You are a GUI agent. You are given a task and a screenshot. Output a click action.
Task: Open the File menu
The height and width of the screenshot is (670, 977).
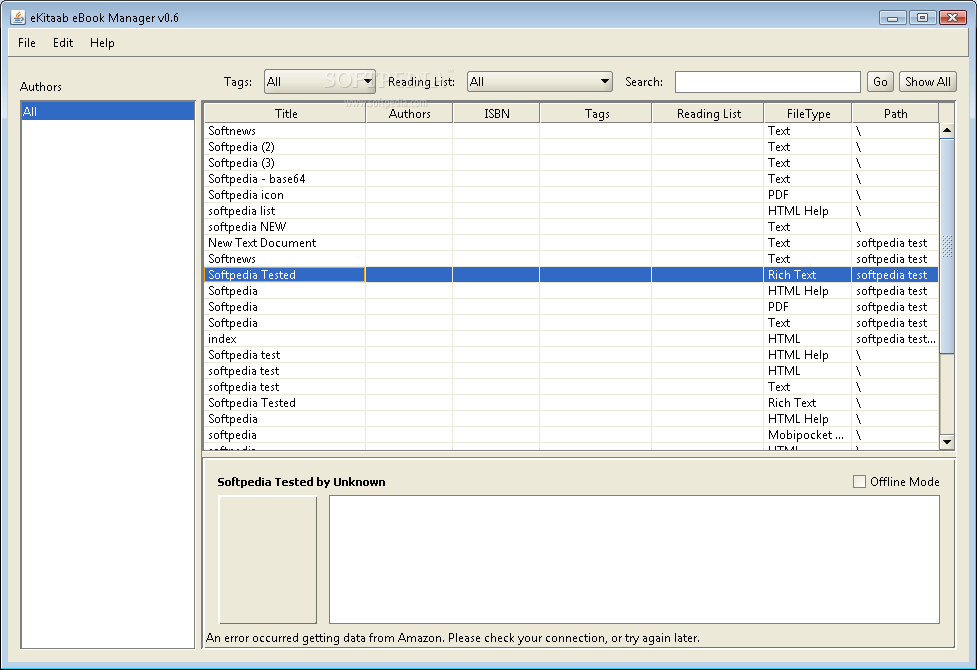click(x=25, y=43)
